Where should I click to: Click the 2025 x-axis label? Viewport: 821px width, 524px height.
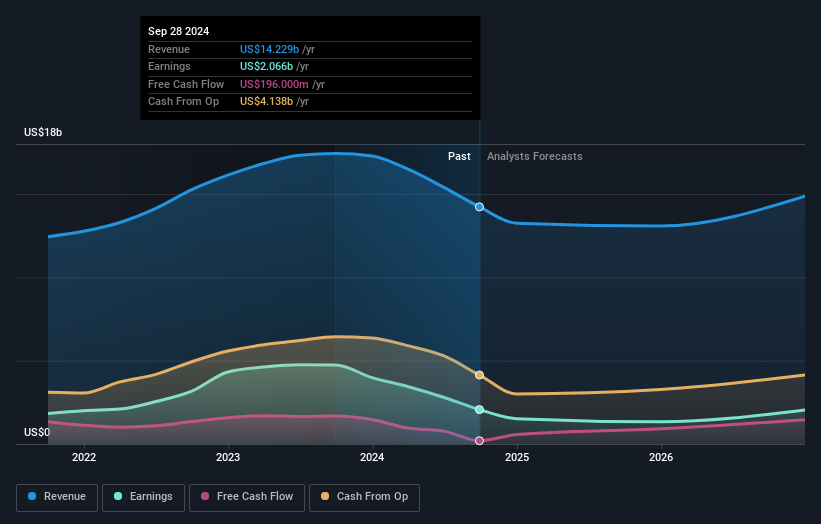tap(517, 457)
